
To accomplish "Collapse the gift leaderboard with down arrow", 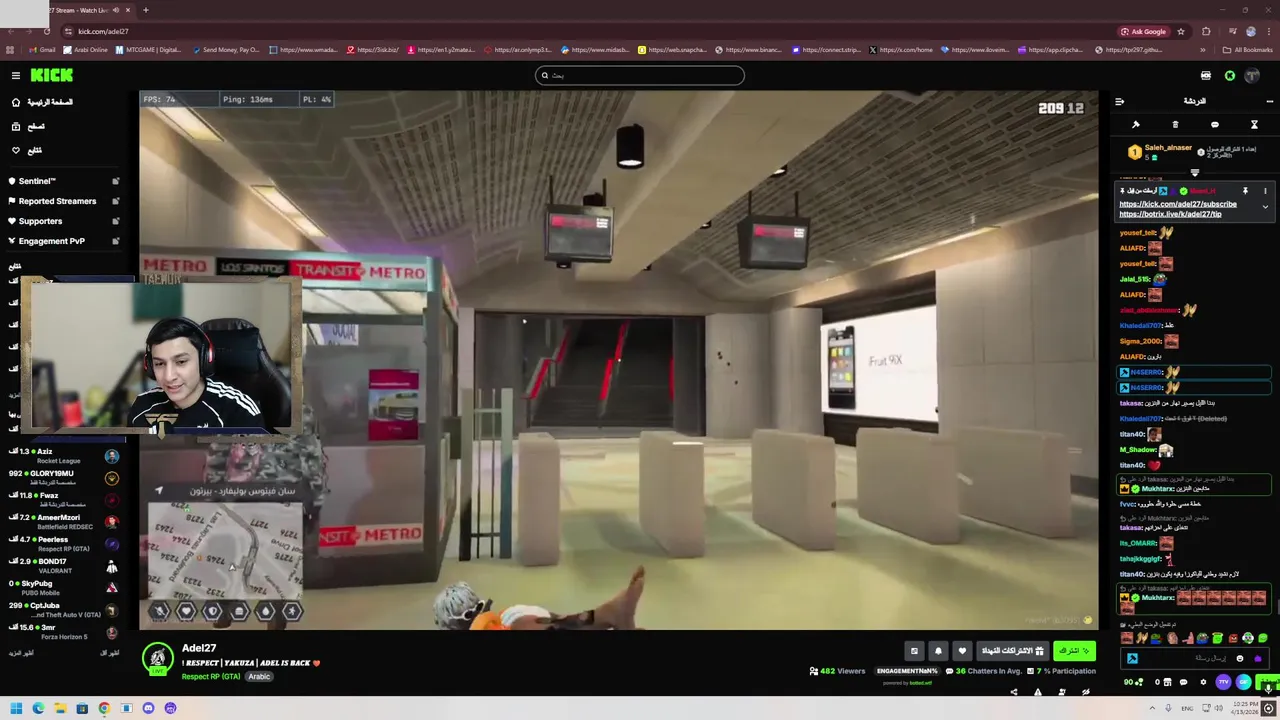I will pyautogui.click(x=1194, y=173).
